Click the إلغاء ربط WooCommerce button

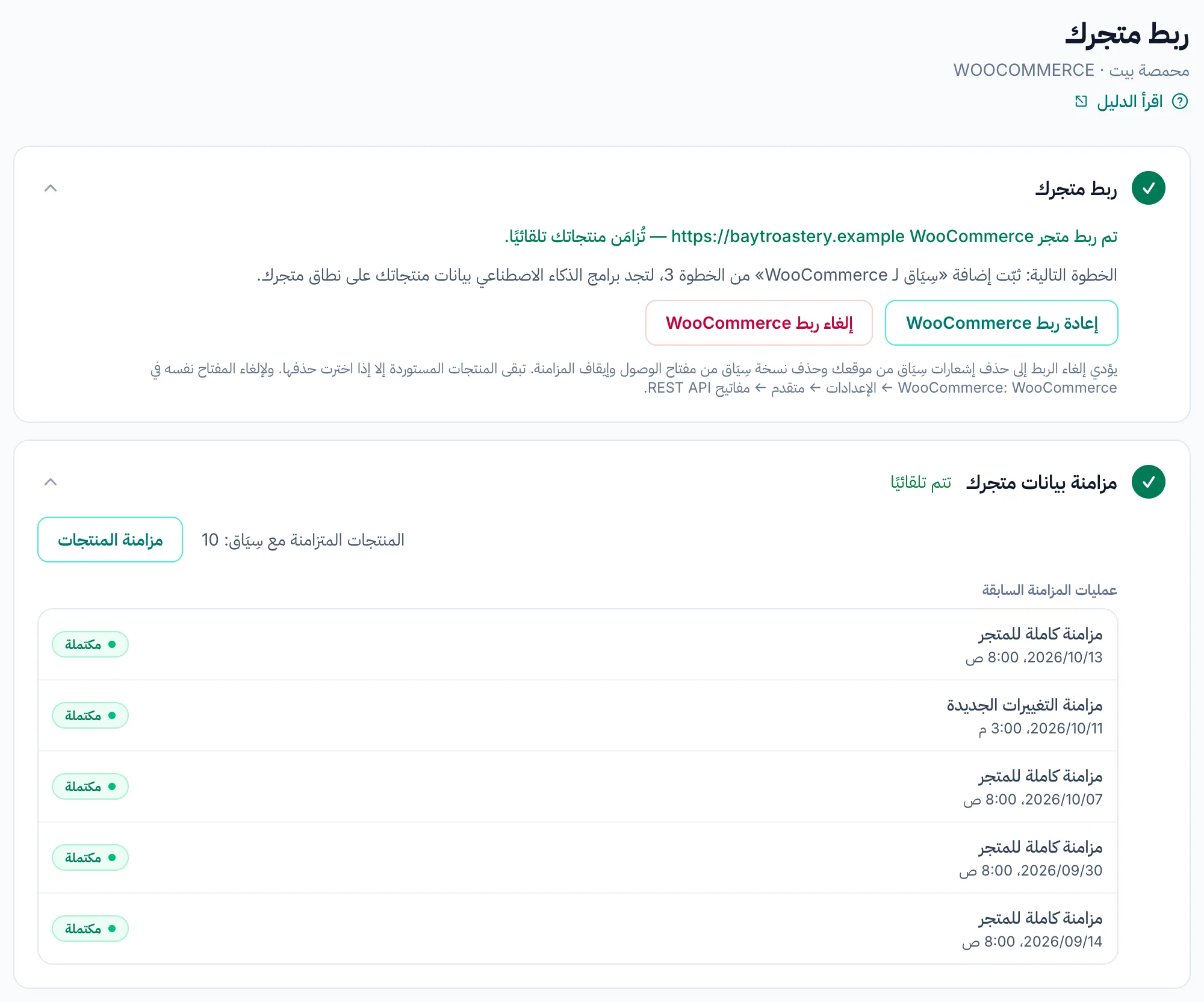[x=759, y=323]
